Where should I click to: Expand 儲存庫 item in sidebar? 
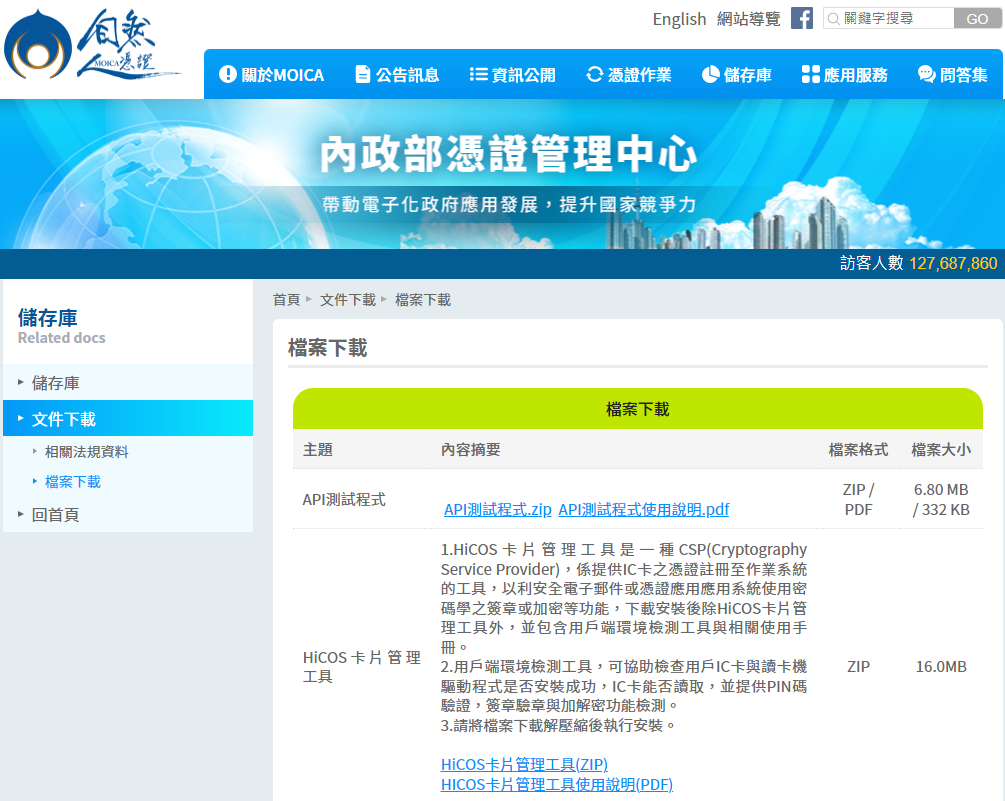click(x=56, y=382)
